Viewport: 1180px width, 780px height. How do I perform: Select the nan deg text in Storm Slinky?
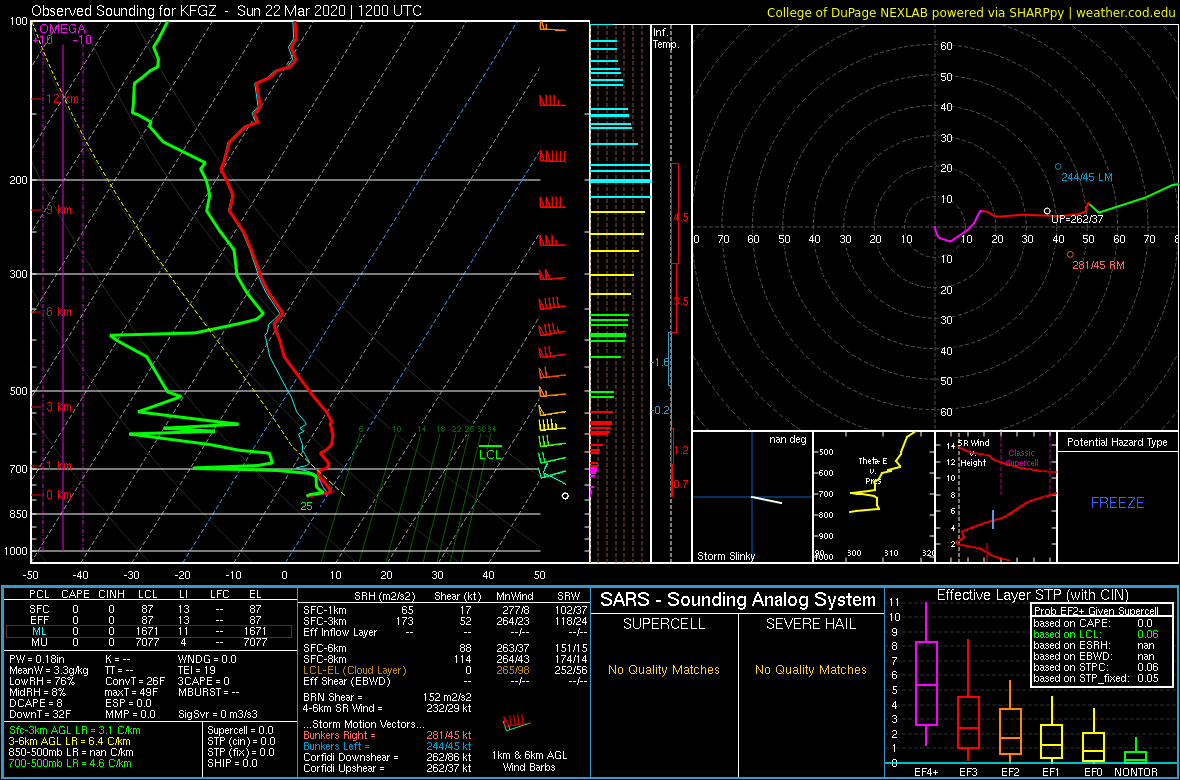789,439
